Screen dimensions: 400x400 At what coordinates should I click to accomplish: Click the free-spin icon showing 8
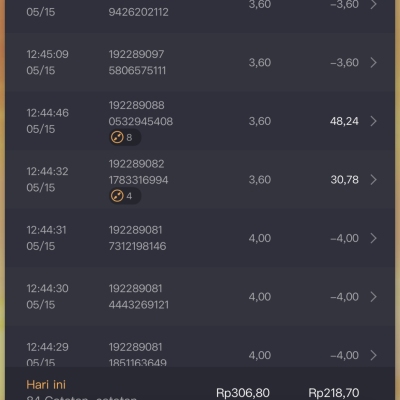point(125,137)
